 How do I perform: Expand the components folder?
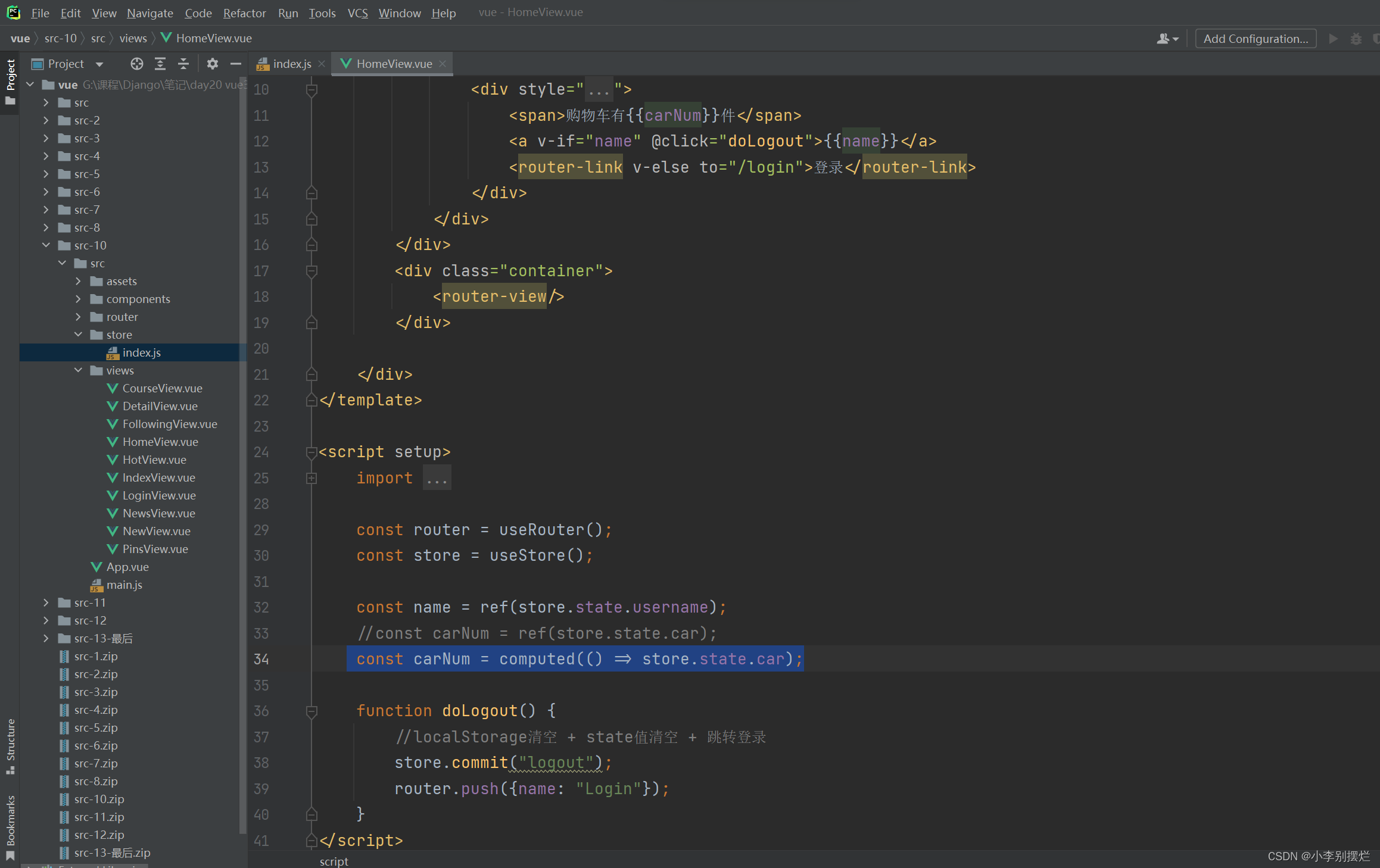(x=78, y=299)
